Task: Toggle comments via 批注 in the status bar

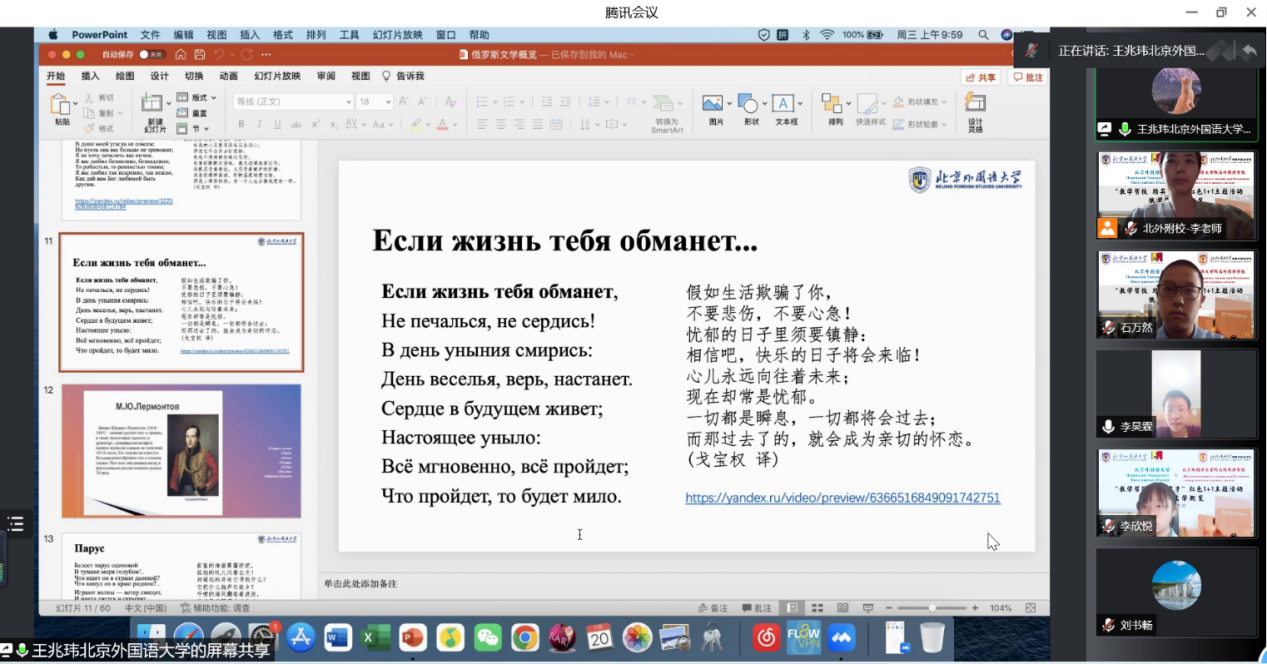Action: [x=757, y=608]
